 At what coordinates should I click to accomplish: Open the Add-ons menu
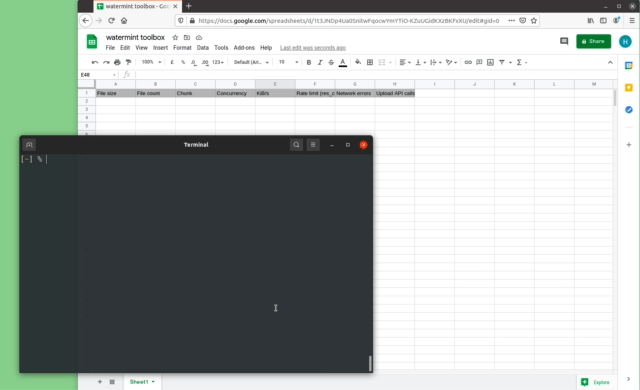pos(244,48)
